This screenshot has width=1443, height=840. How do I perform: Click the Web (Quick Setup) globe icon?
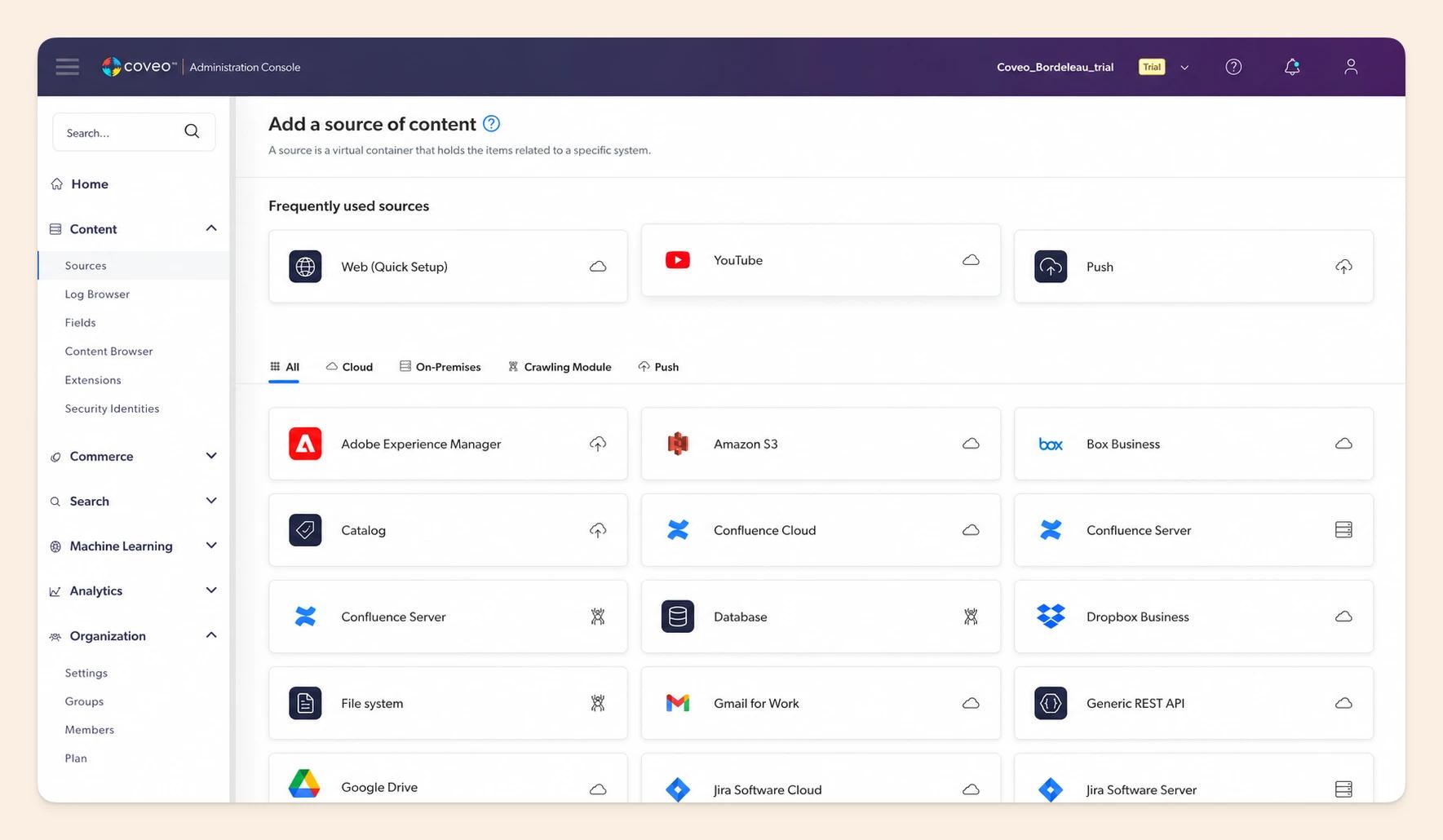305,267
